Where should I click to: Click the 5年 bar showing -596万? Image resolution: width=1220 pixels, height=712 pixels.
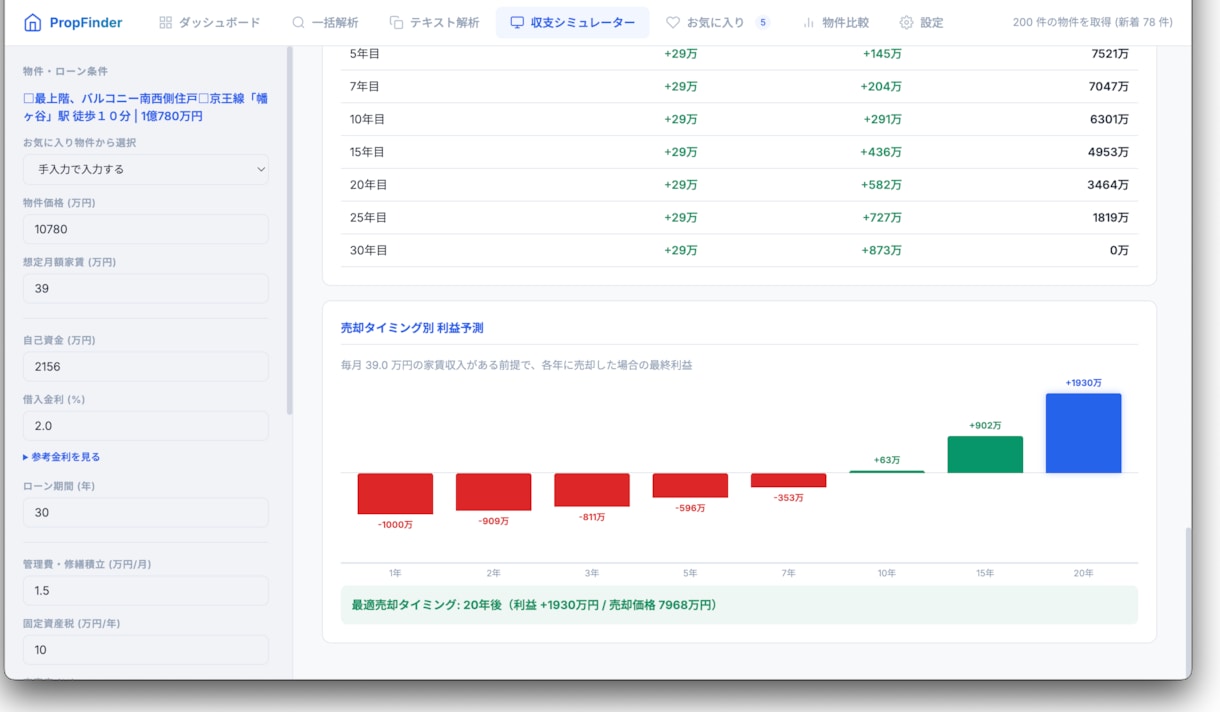click(x=690, y=485)
